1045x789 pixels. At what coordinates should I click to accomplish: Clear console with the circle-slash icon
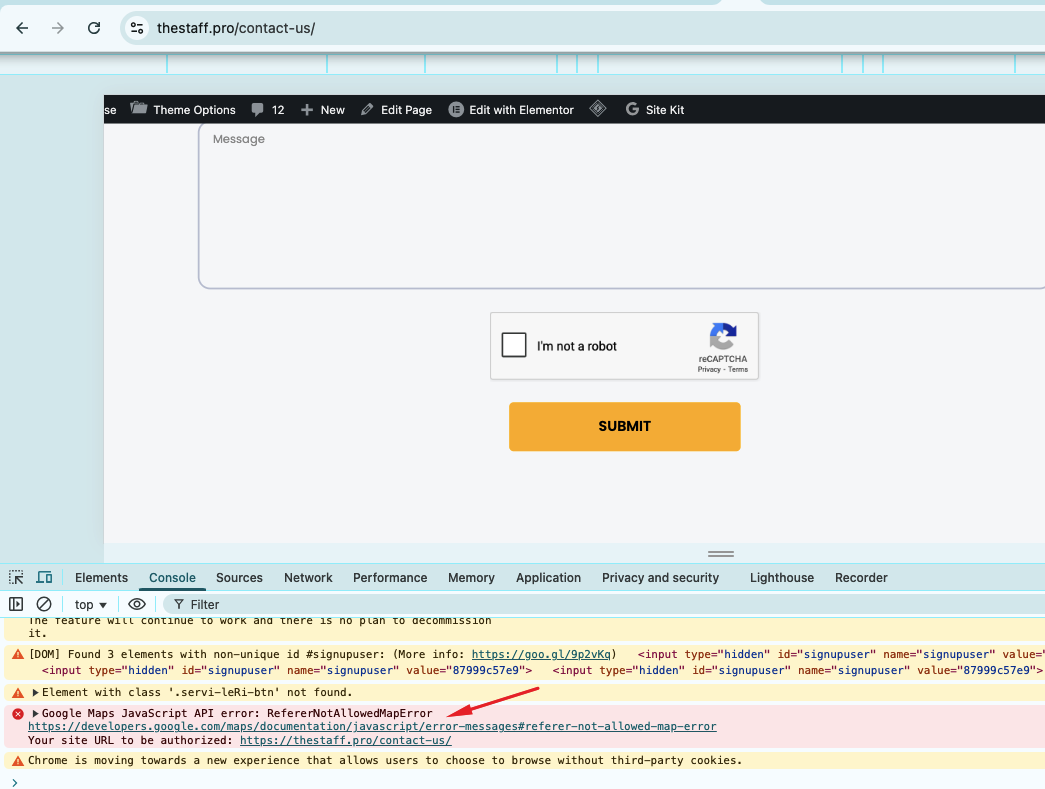pyautogui.click(x=44, y=604)
